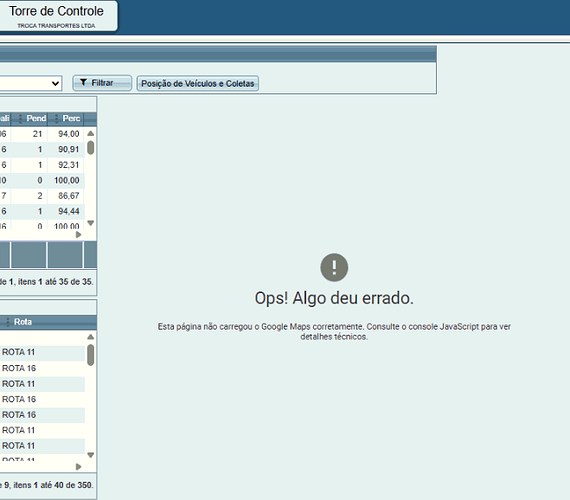Select Pend cell with value 21
The height and width of the screenshot is (500, 570).
point(29,134)
